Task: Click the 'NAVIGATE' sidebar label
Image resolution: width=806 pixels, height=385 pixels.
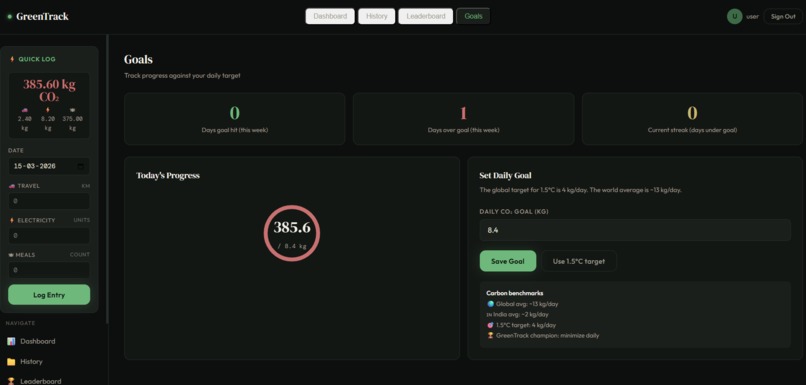Action: point(21,323)
